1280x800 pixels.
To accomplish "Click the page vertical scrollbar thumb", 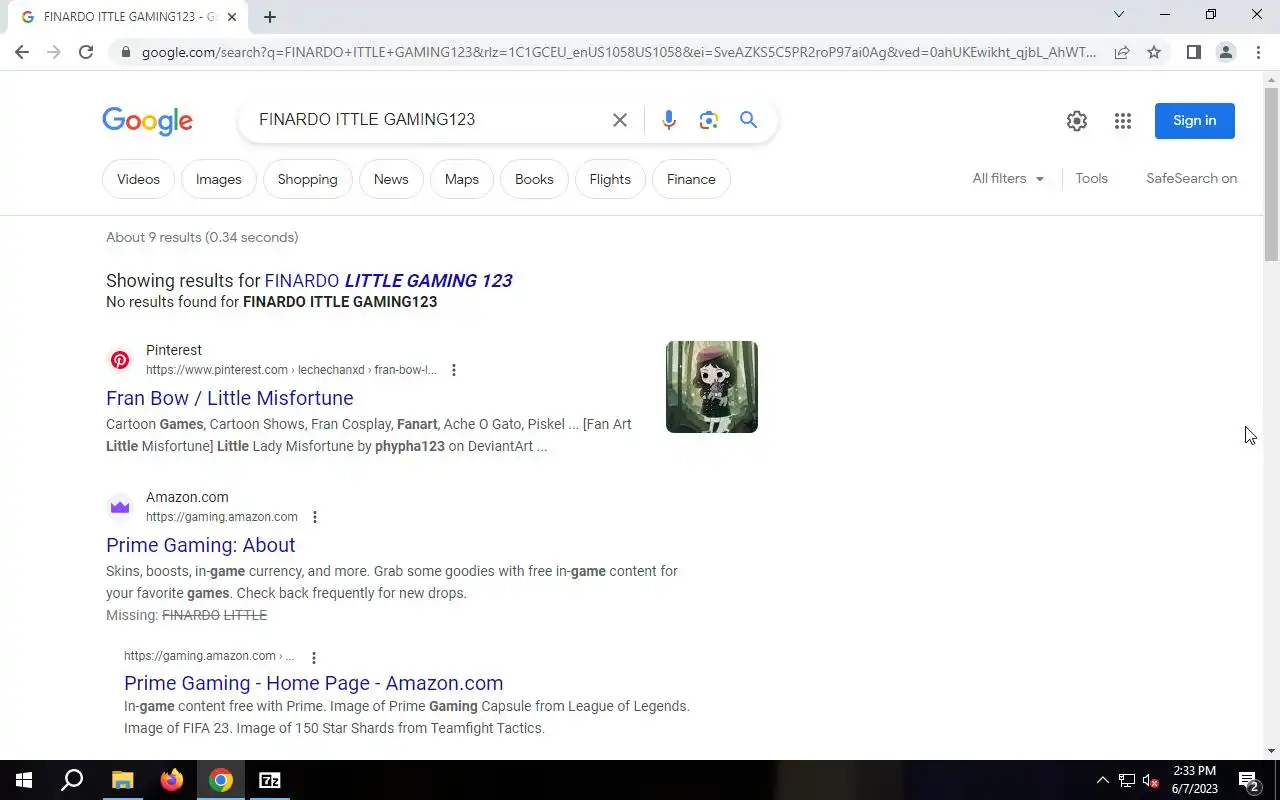I will click(x=1271, y=174).
